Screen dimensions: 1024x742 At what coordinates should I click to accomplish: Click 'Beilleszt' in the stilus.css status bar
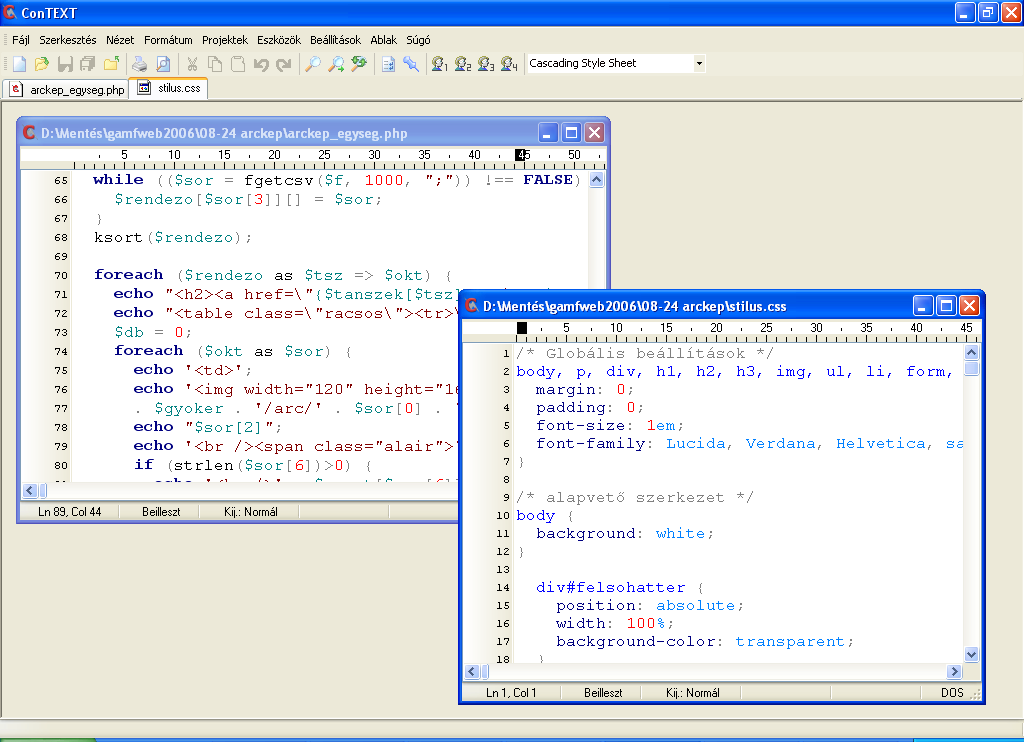tap(603, 692)
